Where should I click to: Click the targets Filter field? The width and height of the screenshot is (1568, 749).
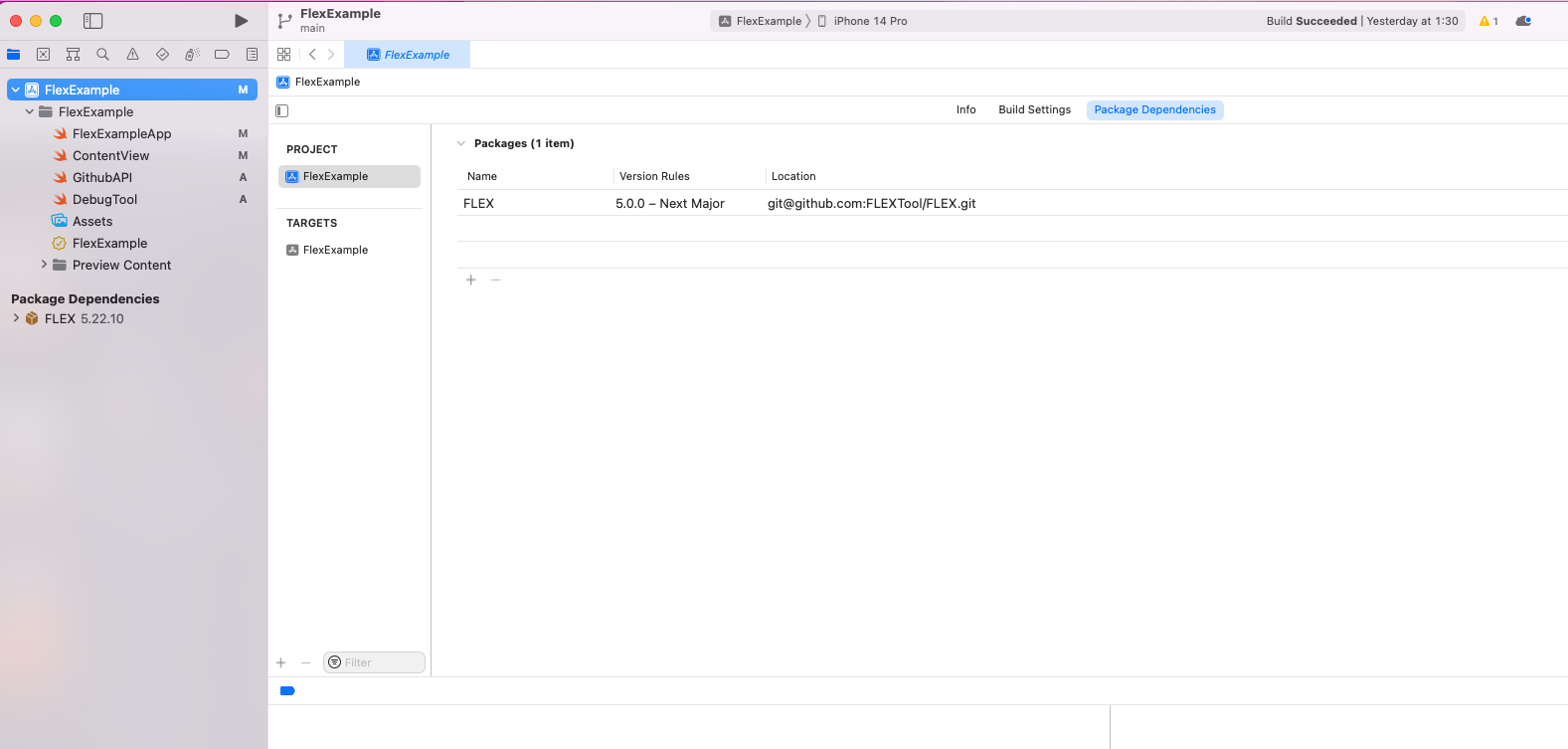point(375,662)
